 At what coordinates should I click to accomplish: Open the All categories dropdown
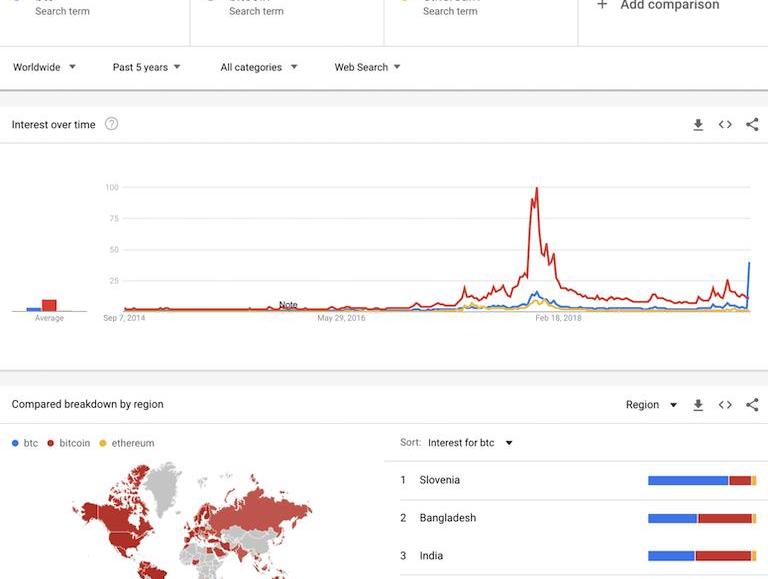[259, 67]
